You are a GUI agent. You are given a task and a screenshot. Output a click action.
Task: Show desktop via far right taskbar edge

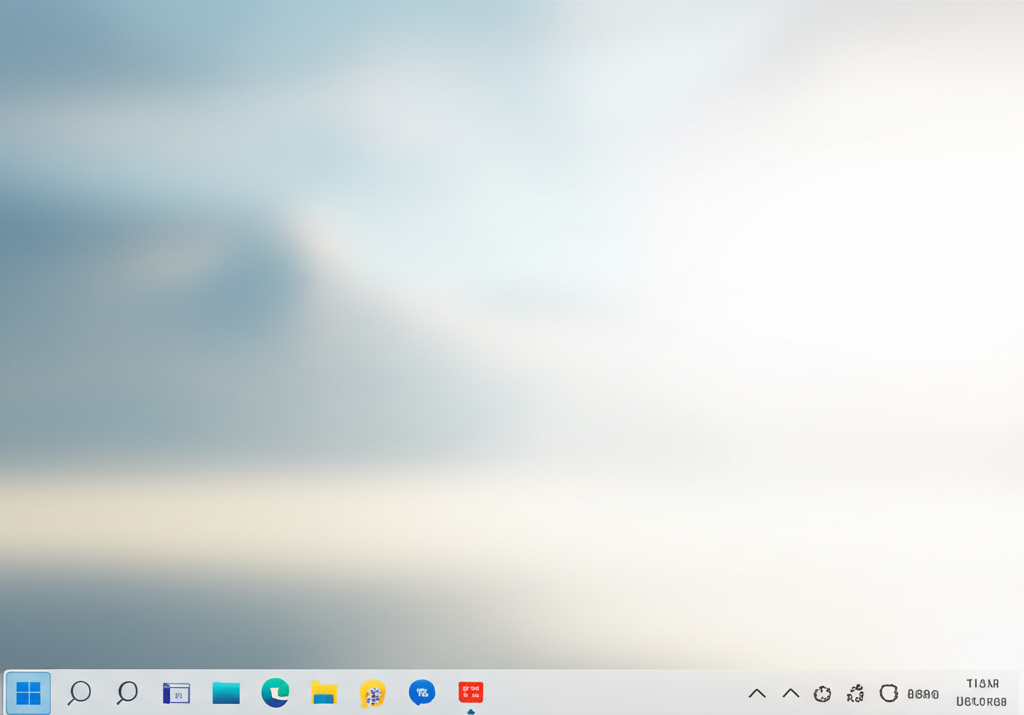1020,693
